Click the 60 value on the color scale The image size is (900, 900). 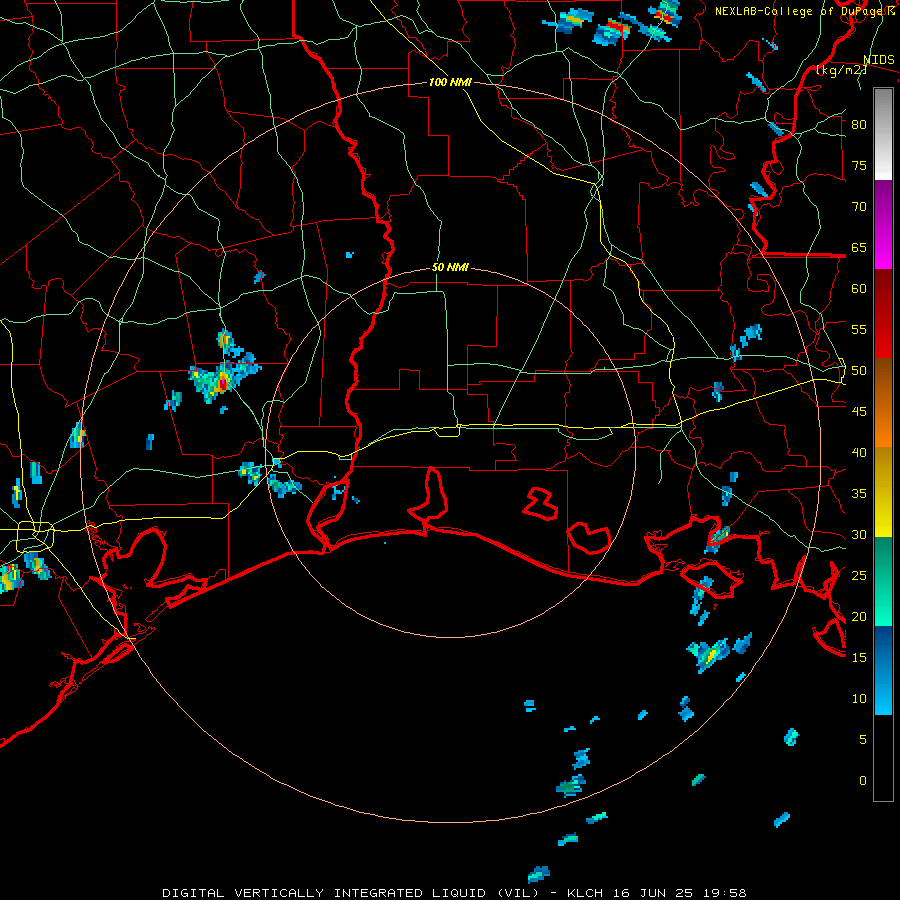(x=859, y=289)
